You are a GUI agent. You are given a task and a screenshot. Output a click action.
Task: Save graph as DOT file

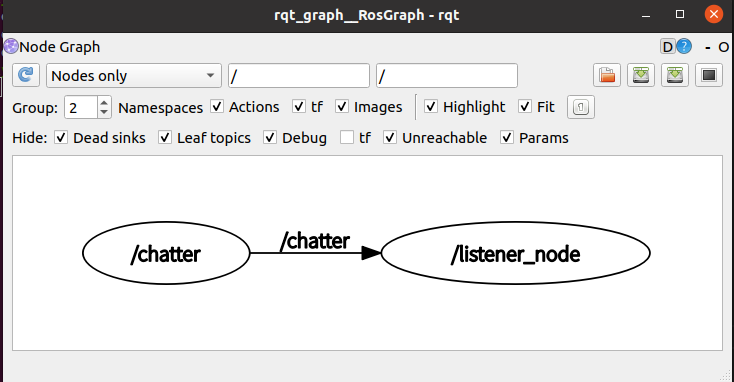click(641, 75)
